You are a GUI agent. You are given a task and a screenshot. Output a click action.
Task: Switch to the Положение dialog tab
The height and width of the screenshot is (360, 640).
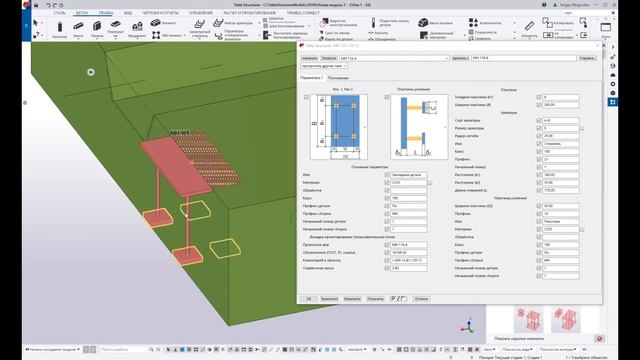(338, 78)
